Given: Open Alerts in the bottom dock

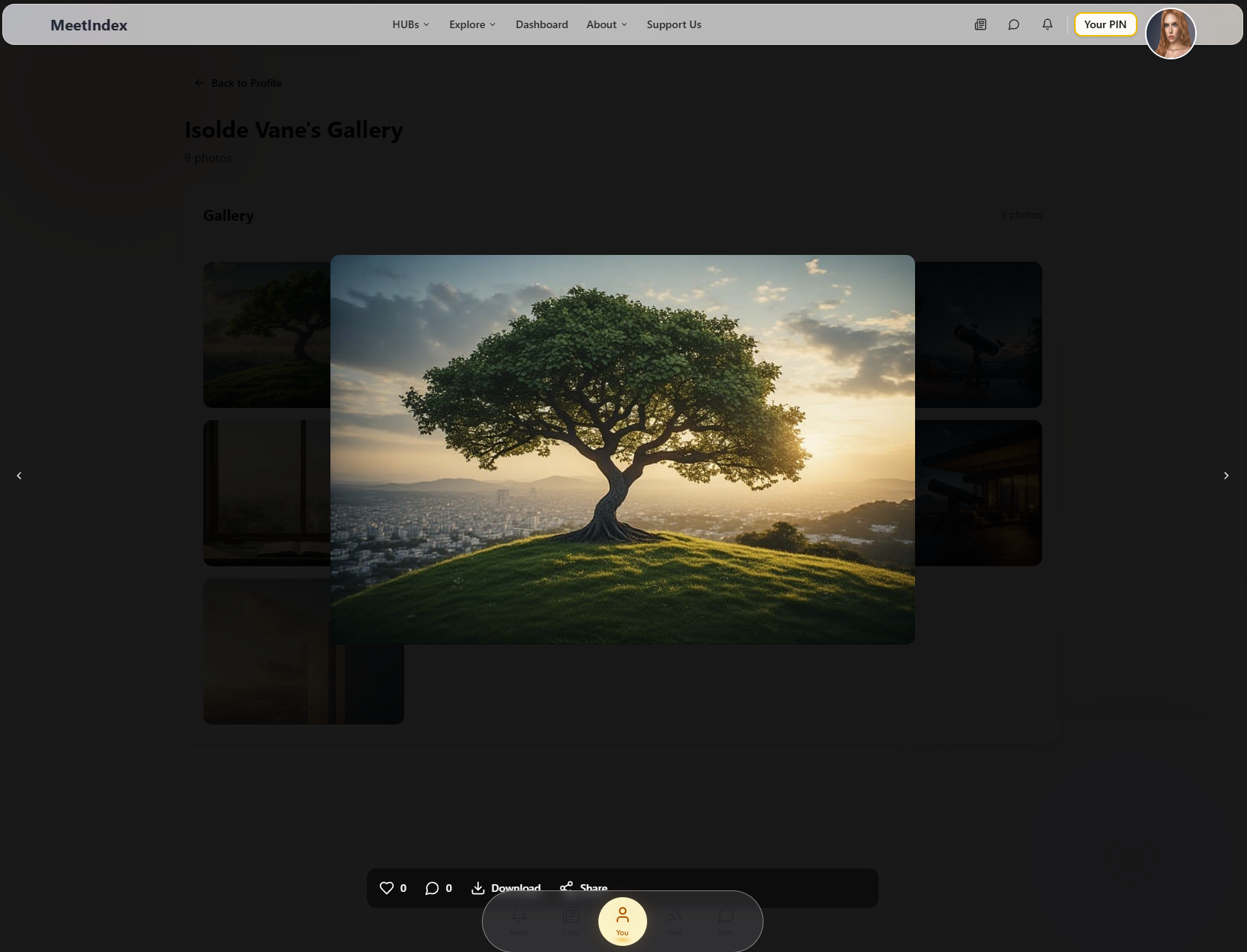Looking at the screenshot, I should coord(519,921).
